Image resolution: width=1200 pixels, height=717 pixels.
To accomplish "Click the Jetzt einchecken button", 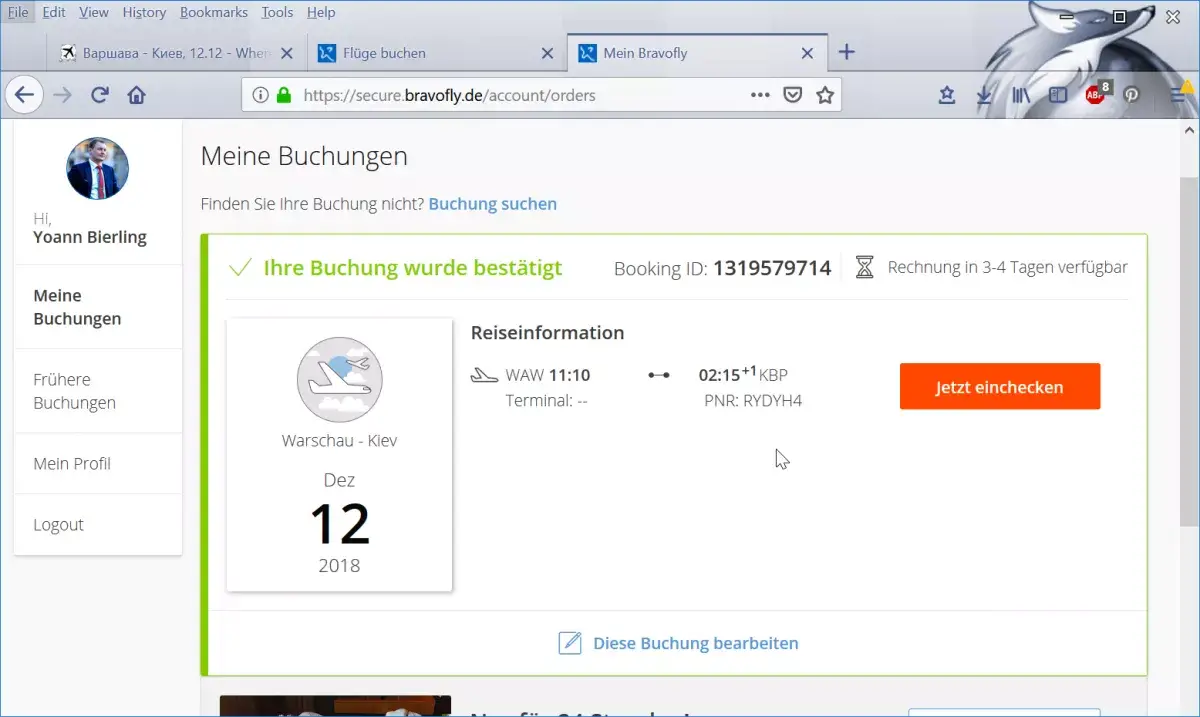I will coord(999,387).
